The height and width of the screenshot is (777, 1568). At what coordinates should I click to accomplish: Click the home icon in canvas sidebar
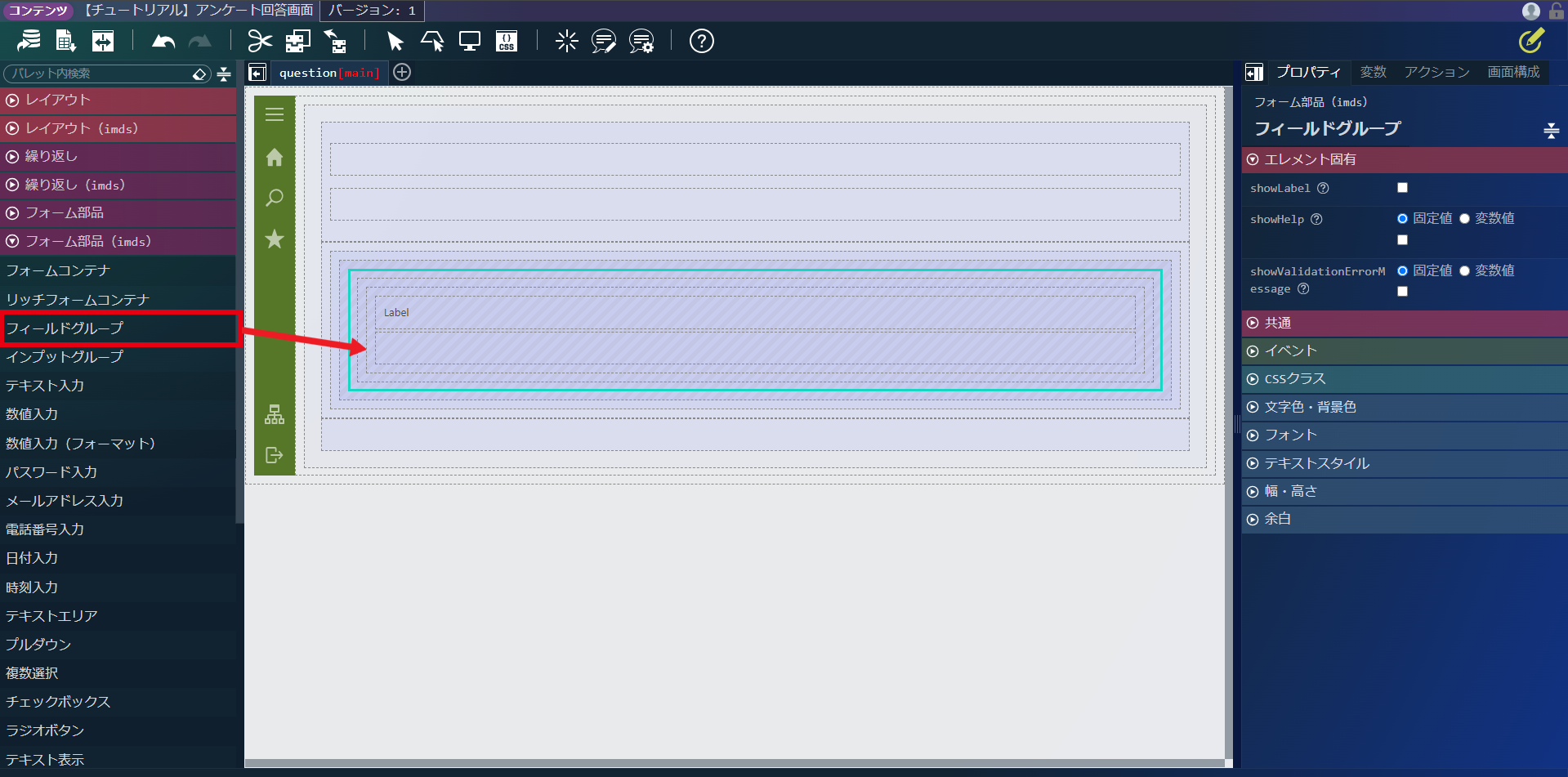(x=275, y=157)
